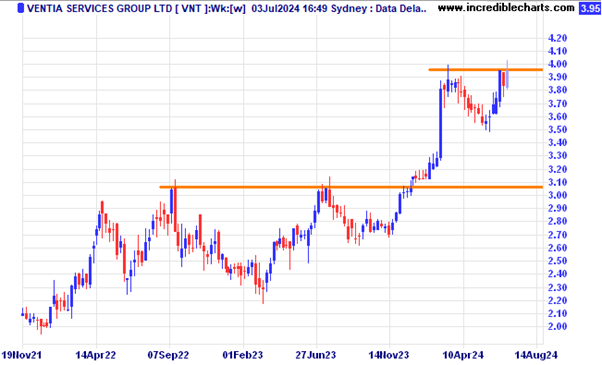This screenshot has height=365, width=602.
Task: Click the 4.10 price axis label
Action: (557, 51)
